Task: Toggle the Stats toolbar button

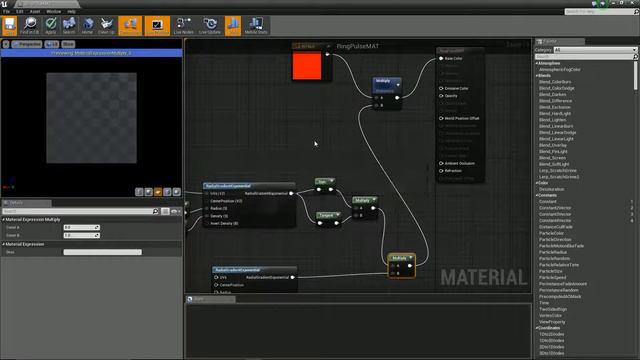Action: click(x=233, y=26)
